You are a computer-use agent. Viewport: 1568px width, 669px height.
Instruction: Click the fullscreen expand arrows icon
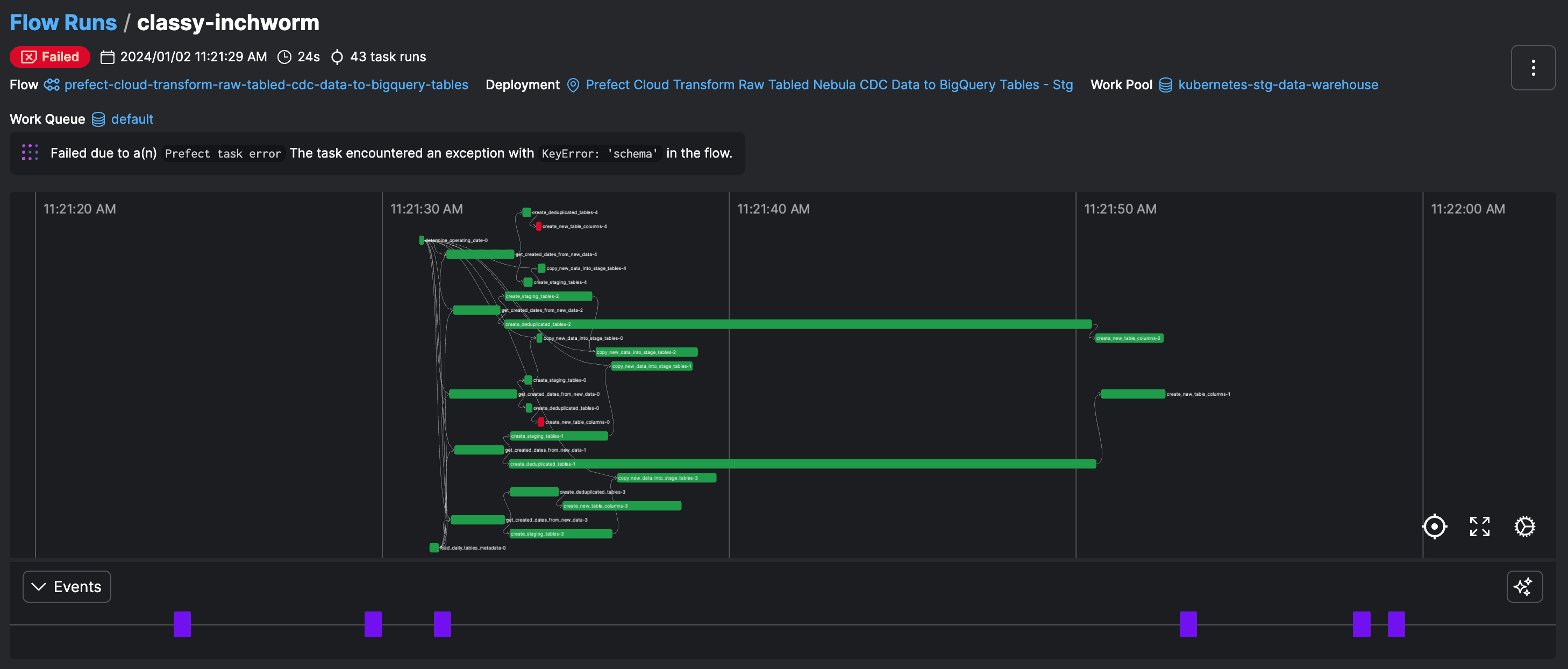(1479, 526)
